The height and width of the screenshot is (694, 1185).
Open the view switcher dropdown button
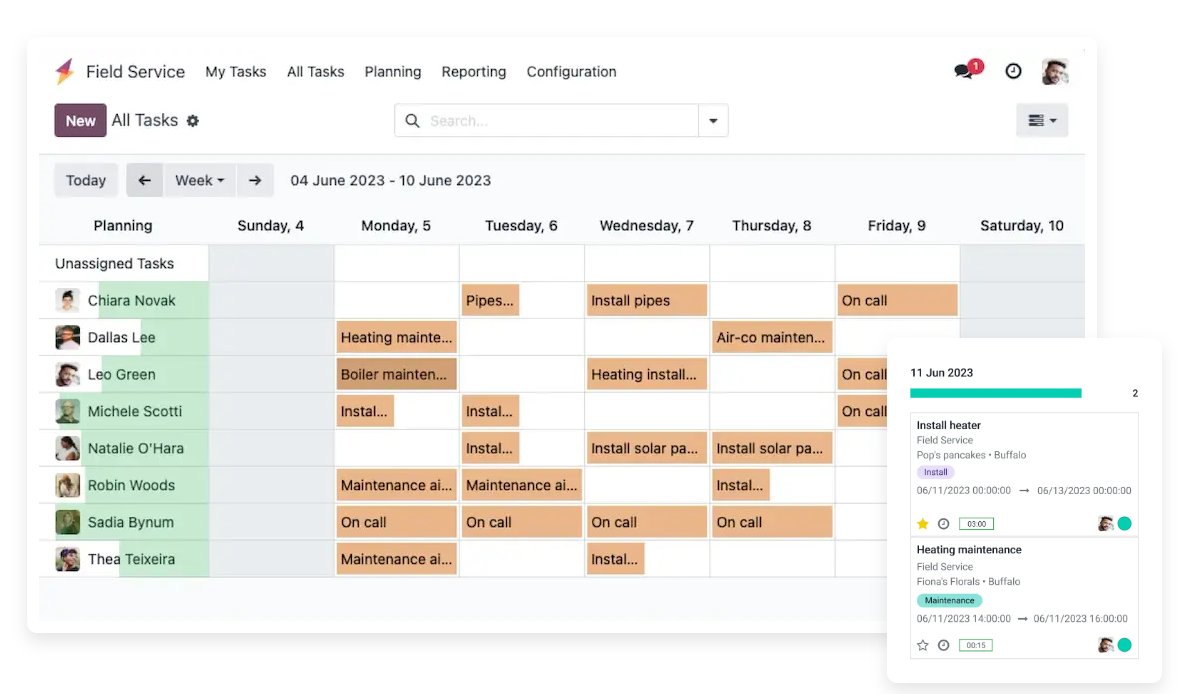pos(1042,120)
